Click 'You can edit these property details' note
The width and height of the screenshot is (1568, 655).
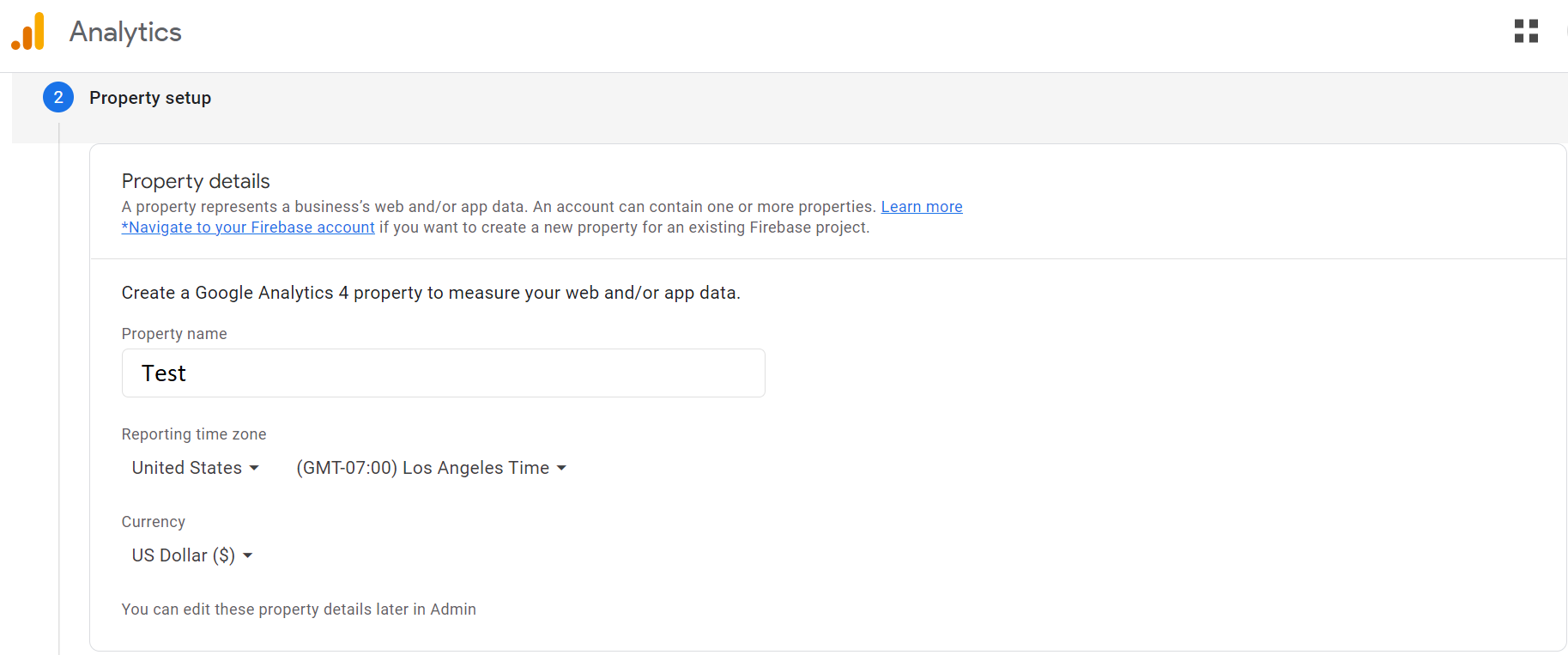299,610
